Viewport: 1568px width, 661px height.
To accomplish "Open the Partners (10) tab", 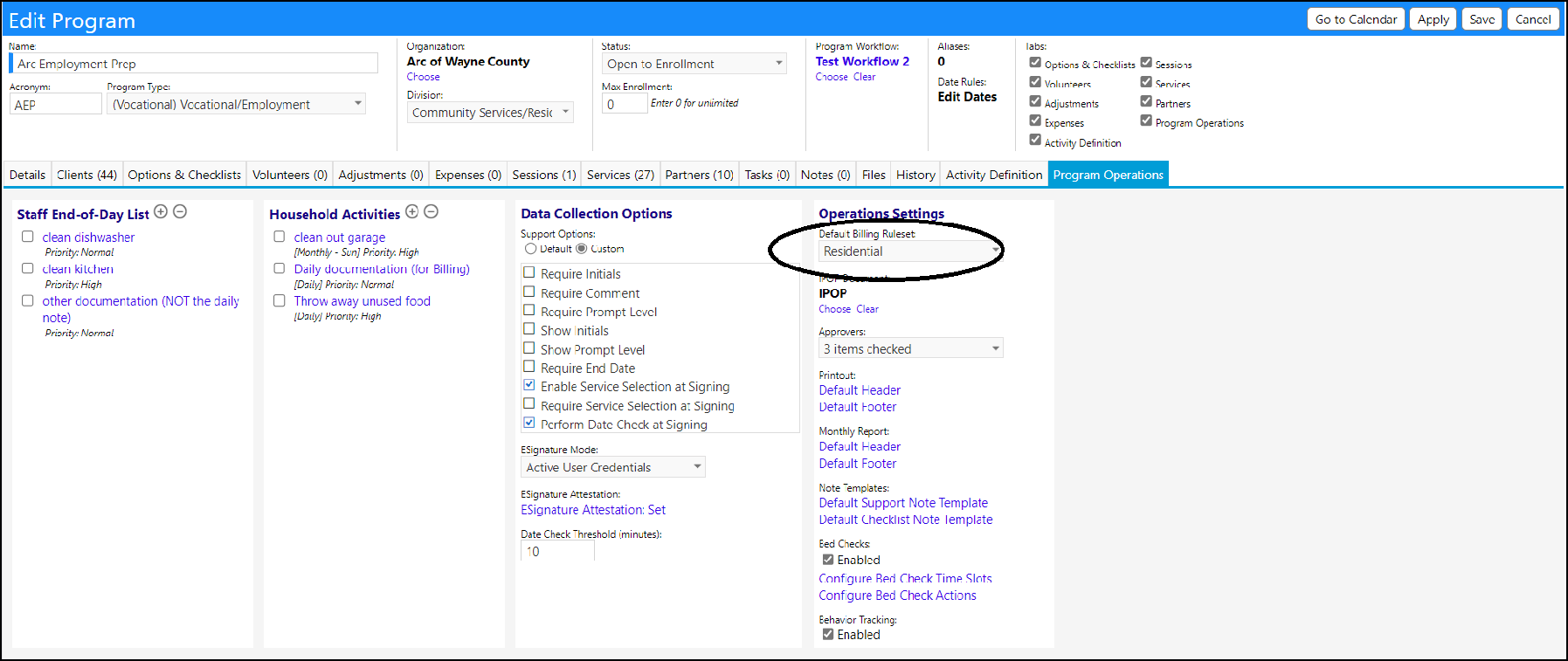I will tap(700, 175).
